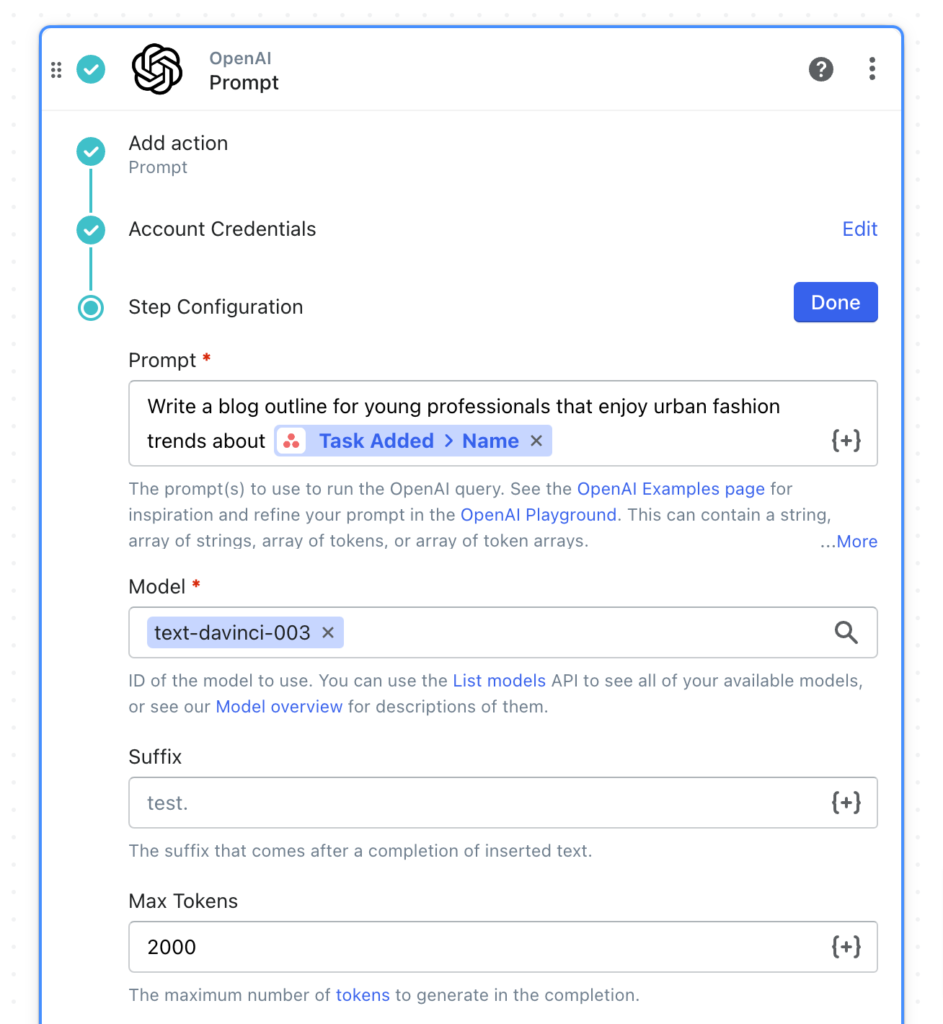
Task: Click the List models API link
Action: [x=499, y=680]
